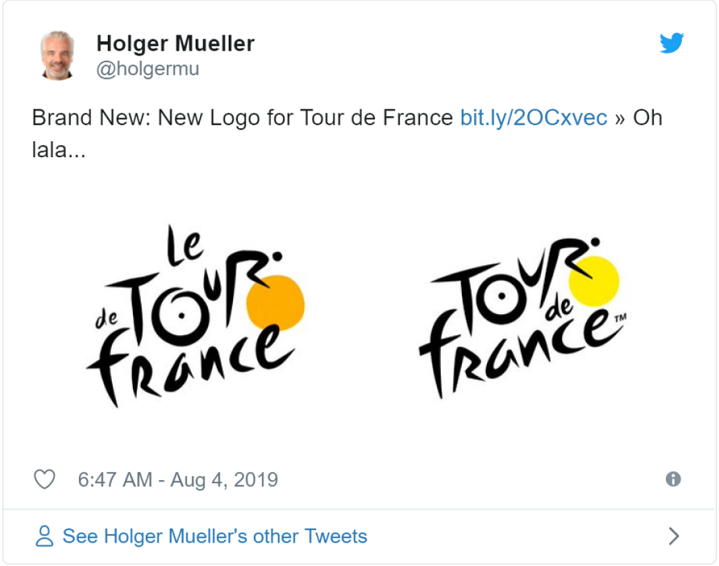Like the tweet with the heart icon
Image resolution: width=719 pixels, height=566 pixels.
(x=44, y=479)
